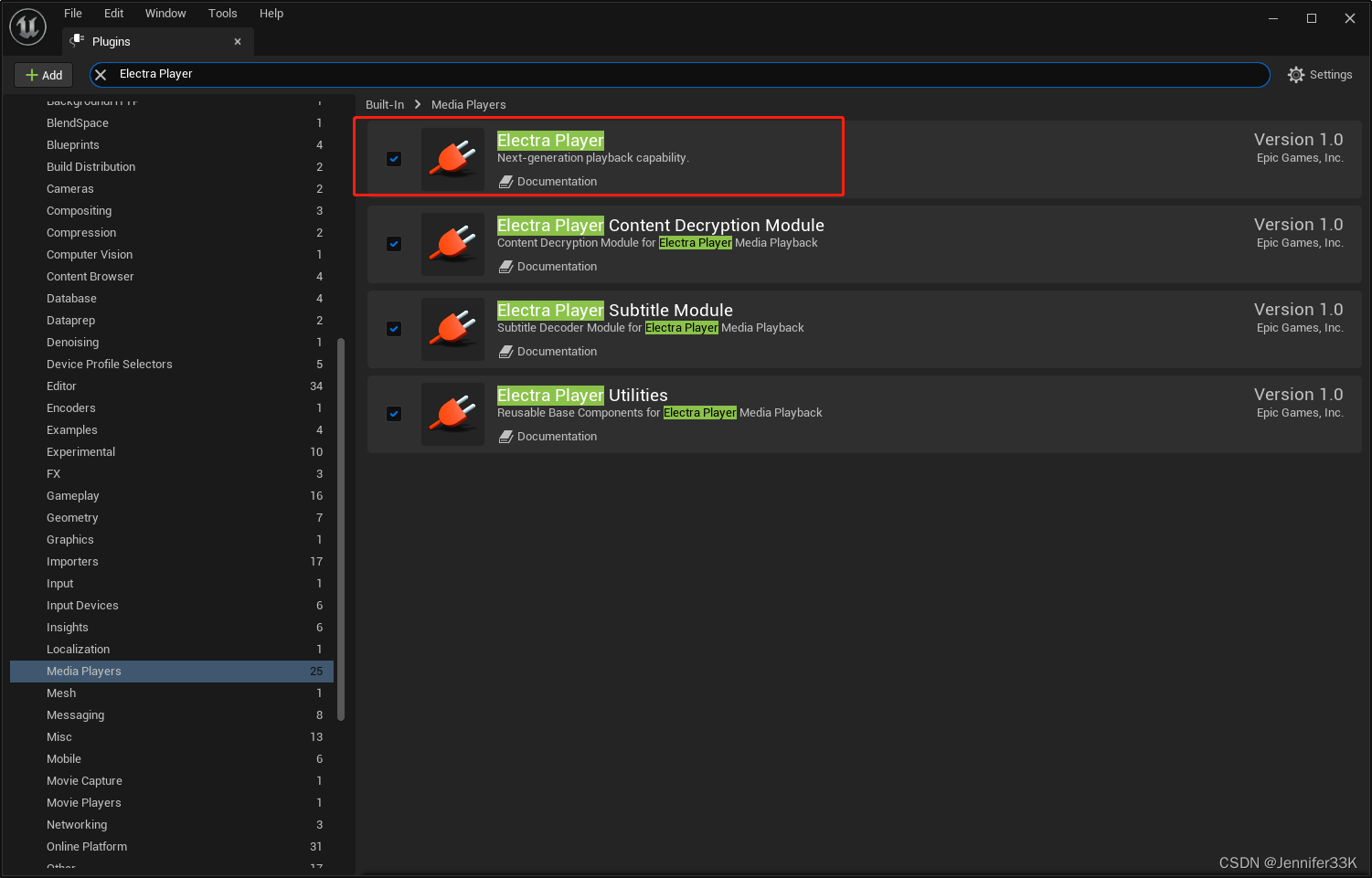Close the Plugins tab
This screenshot has width=1372, height=878.
[238, 42]
